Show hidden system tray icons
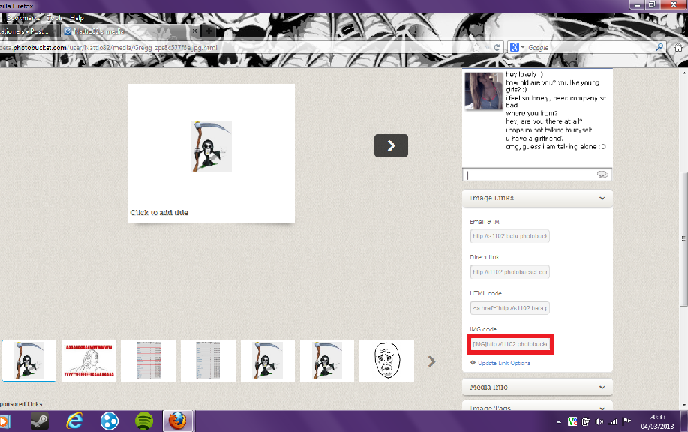688x432 pixels. (x=559, y=422)
